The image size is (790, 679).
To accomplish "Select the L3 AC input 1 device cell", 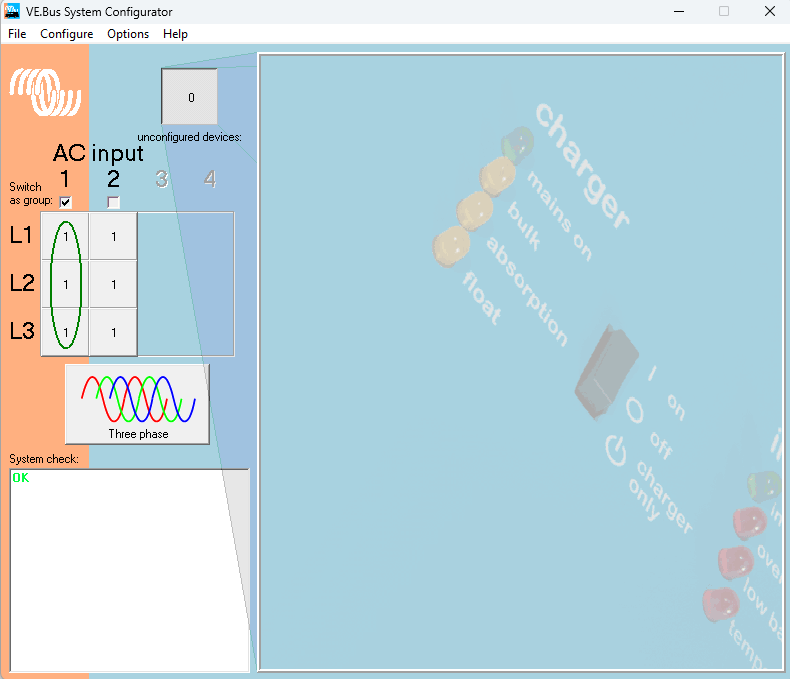I will coord(65,332).
